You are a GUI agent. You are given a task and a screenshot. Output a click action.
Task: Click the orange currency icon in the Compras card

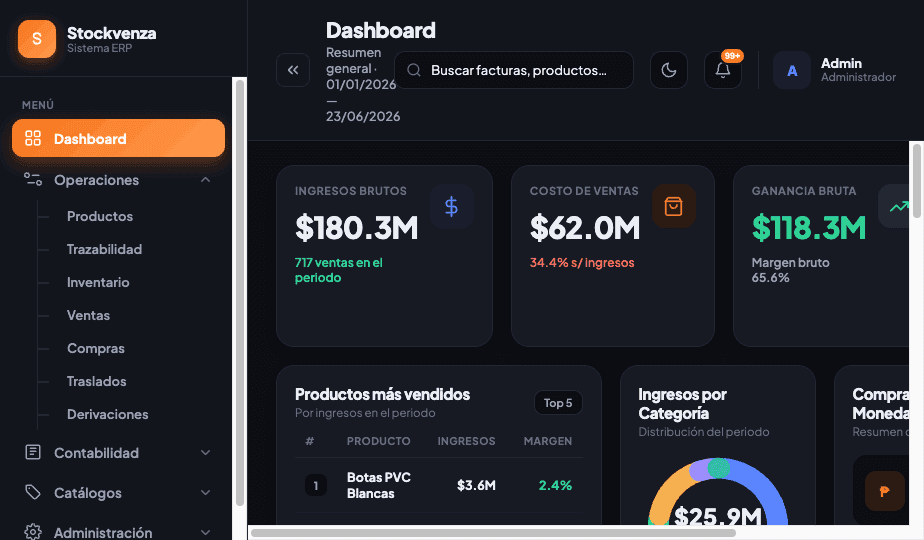click(x=885, y=490)
